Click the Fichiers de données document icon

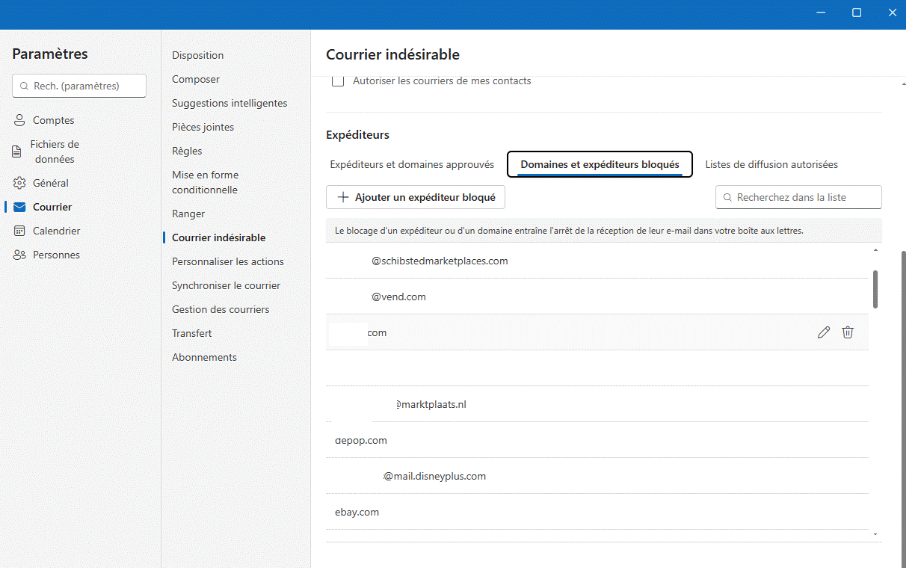[x=17, y=152]
